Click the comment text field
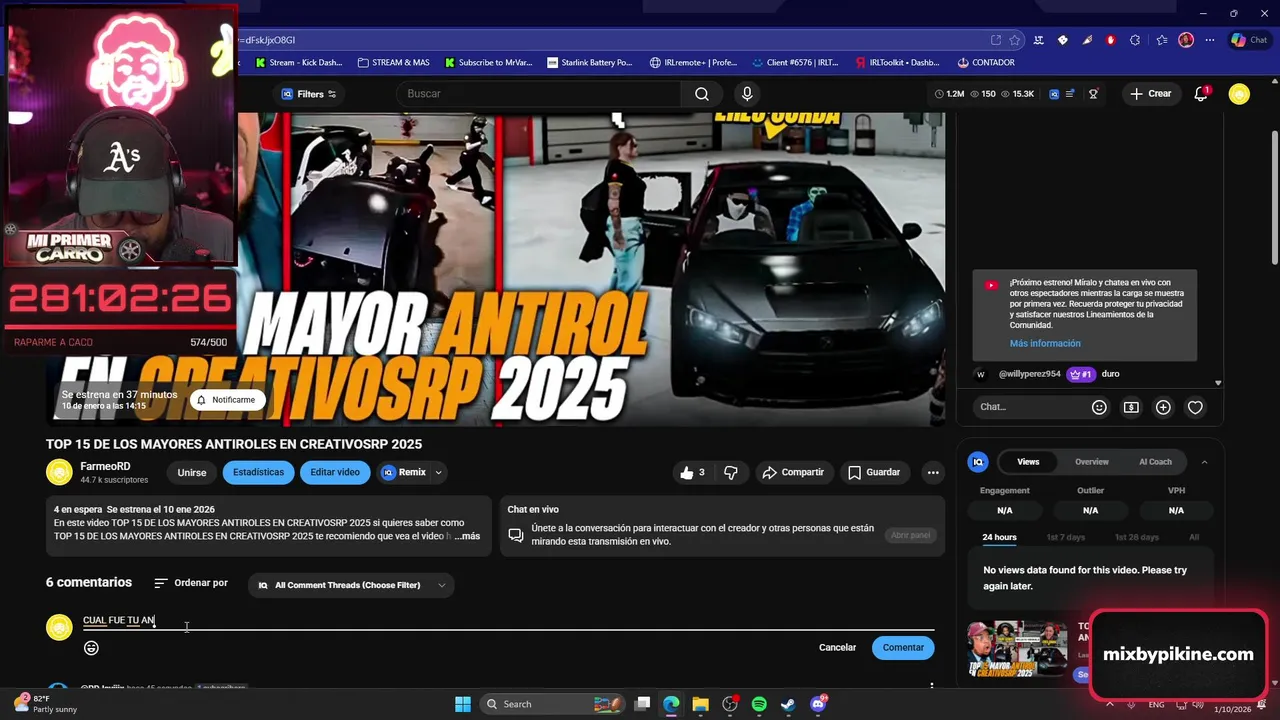 [x=508, y=621]
